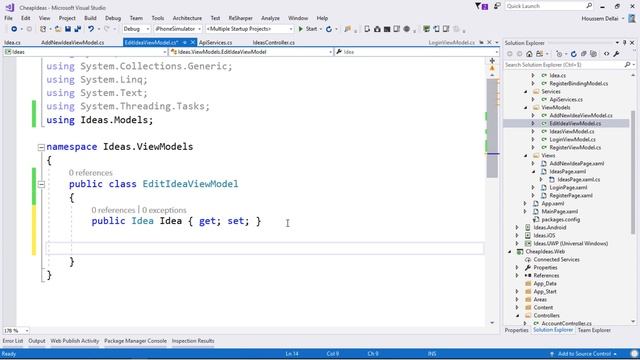Screen dimensions: 640x360
Task: Open the File menu
Action: click(8, 18)
